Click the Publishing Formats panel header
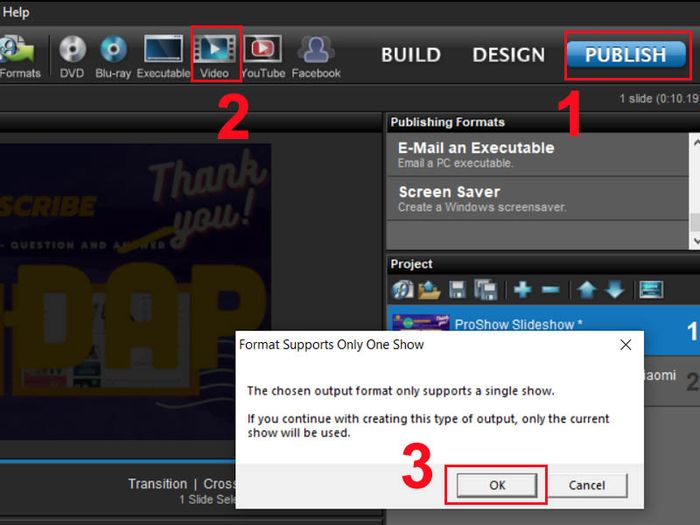The width and height of the screenshot is (700, 525). click(543, 122)
